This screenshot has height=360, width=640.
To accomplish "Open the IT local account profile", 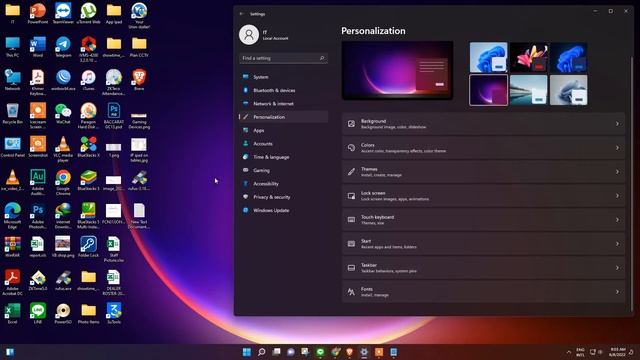I will [x=264, y=35].
